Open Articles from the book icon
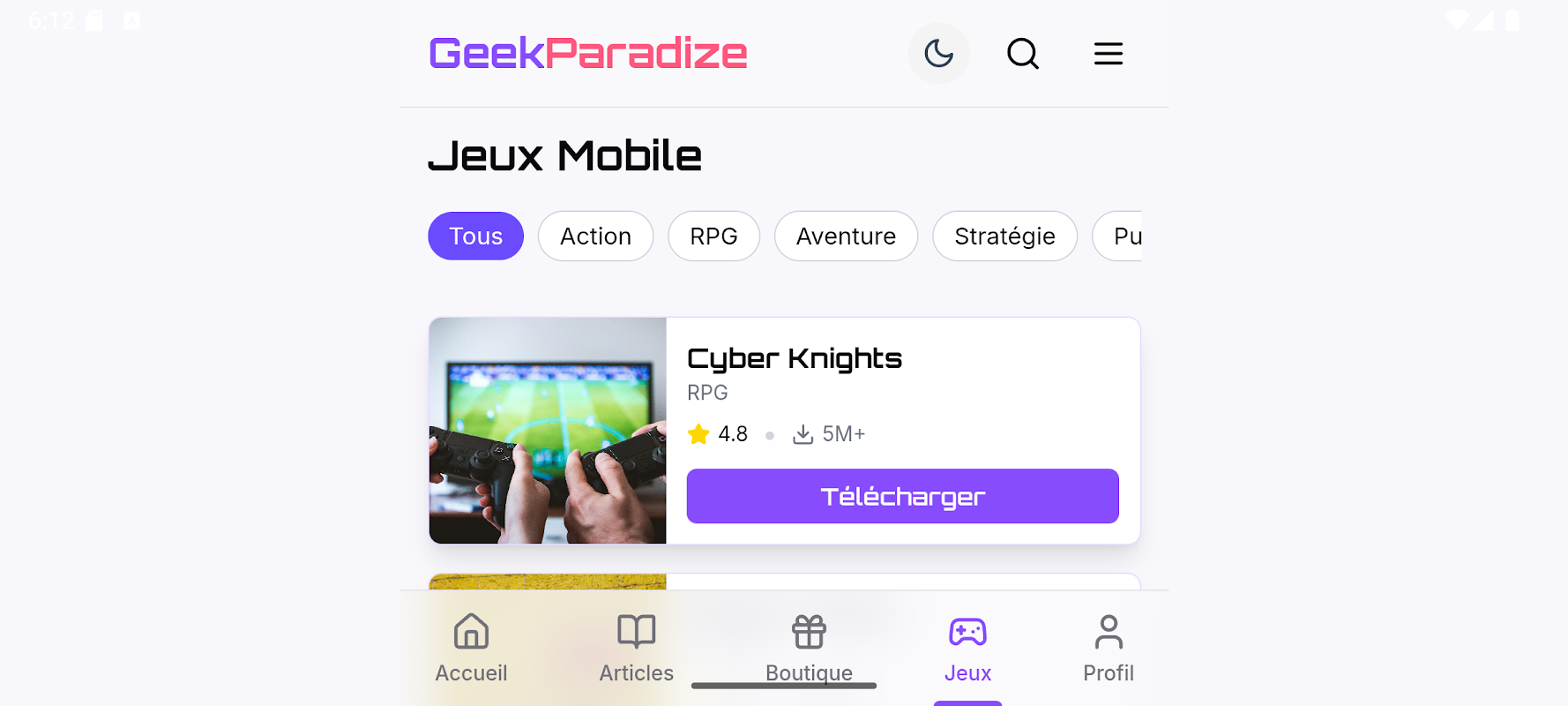 (637, 632)
